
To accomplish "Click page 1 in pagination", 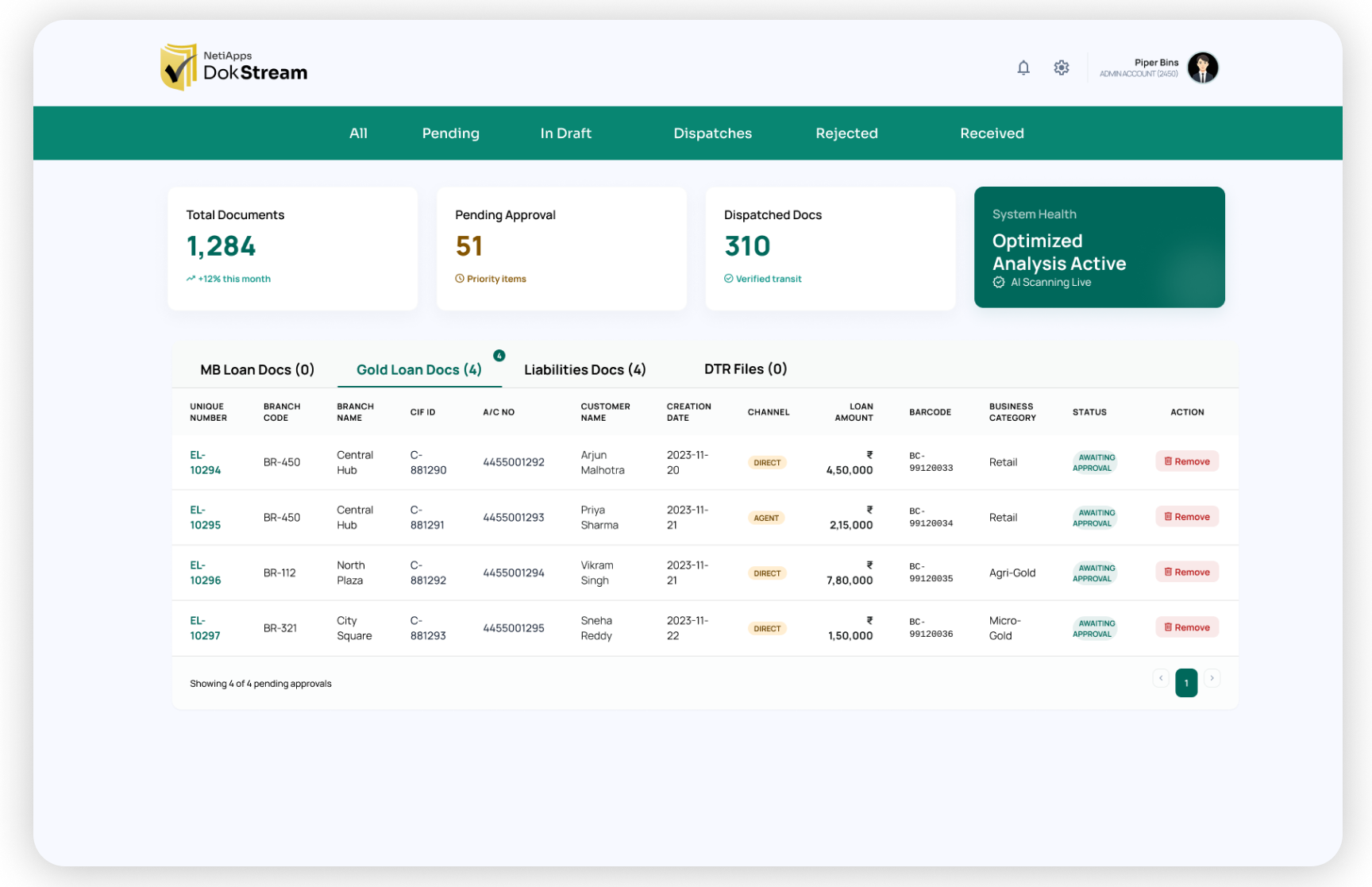I will [1185, 682].
